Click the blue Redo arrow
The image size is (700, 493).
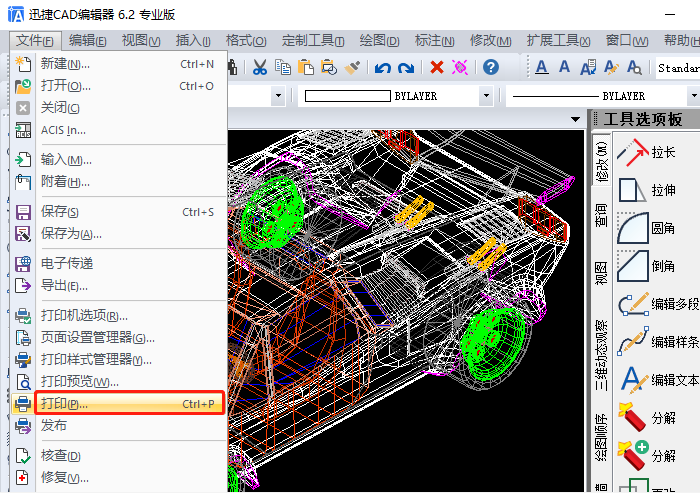(x=406, y=68)
